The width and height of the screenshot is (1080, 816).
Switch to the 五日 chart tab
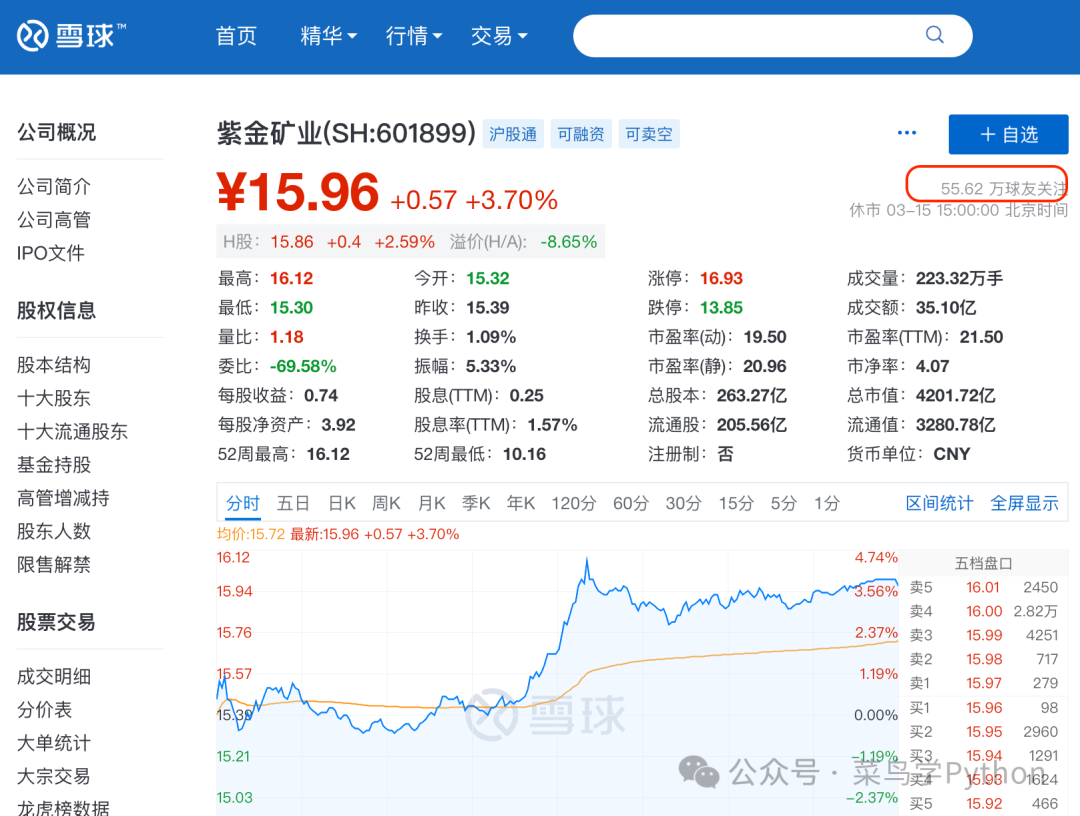[293, 503]
